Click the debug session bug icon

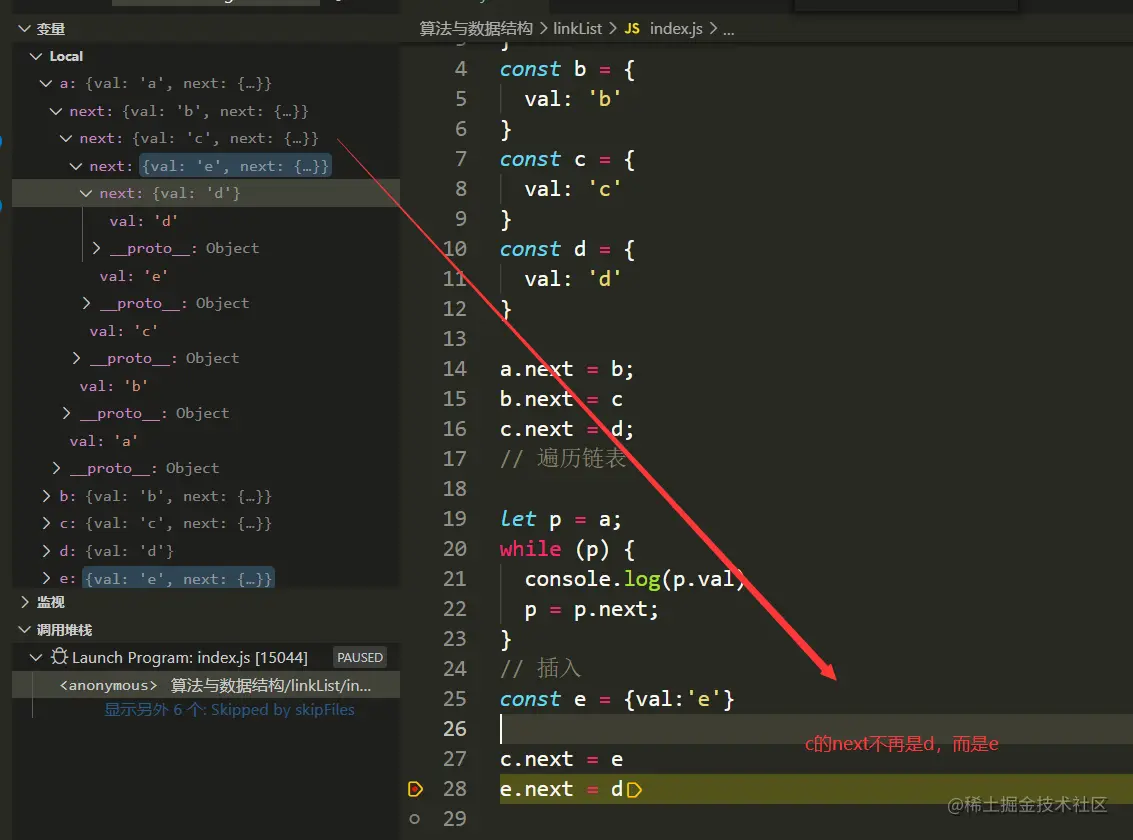click(59, 657)
